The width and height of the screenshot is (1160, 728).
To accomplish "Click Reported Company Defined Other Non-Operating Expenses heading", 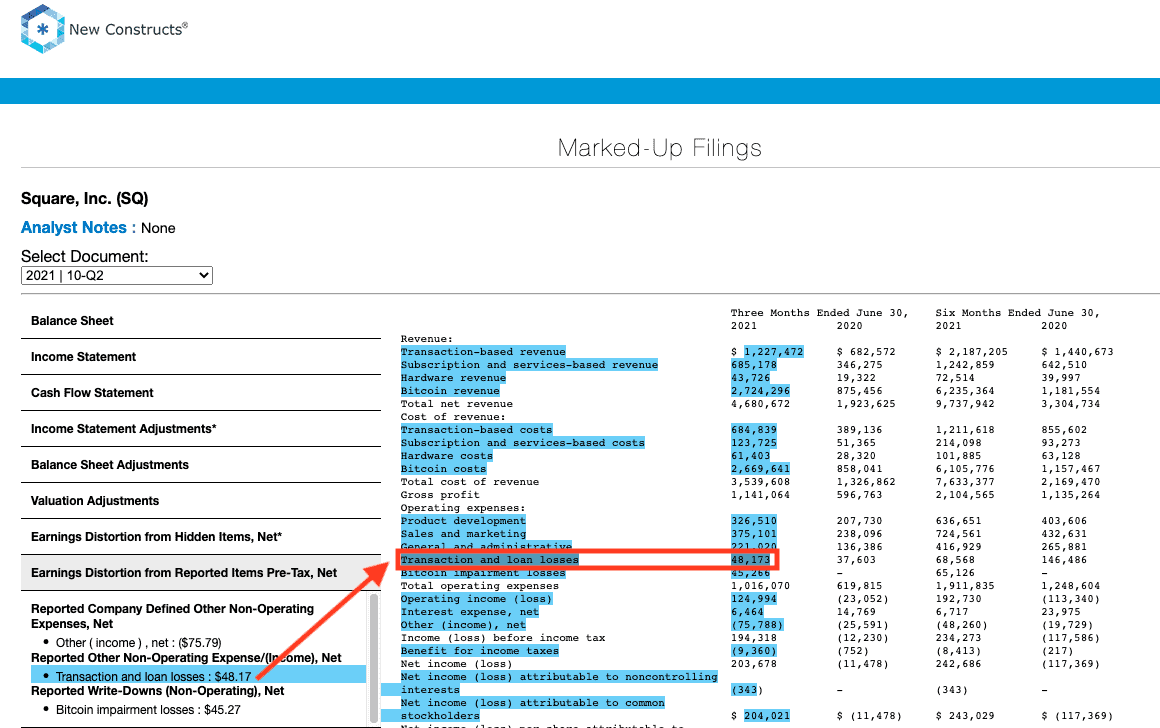I will [x=172, y=616].
